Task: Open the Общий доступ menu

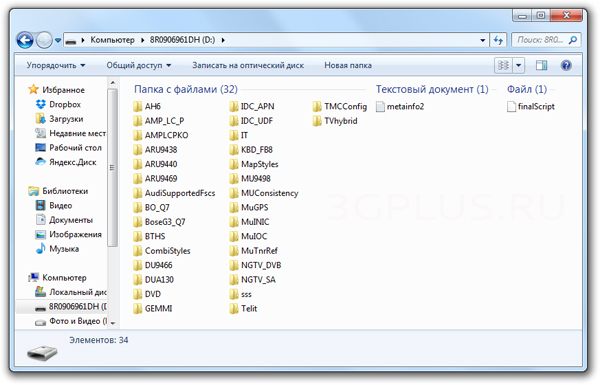Action: (x=139, y=65)
